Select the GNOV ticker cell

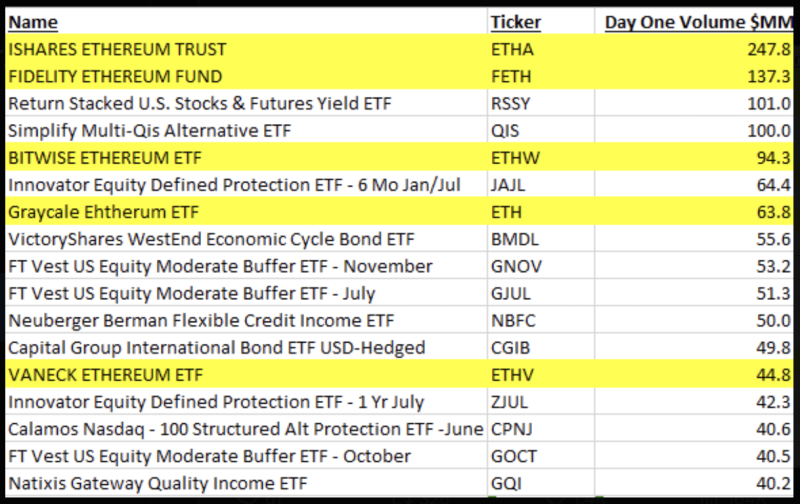pyautogui.click(x=541, y=266)
